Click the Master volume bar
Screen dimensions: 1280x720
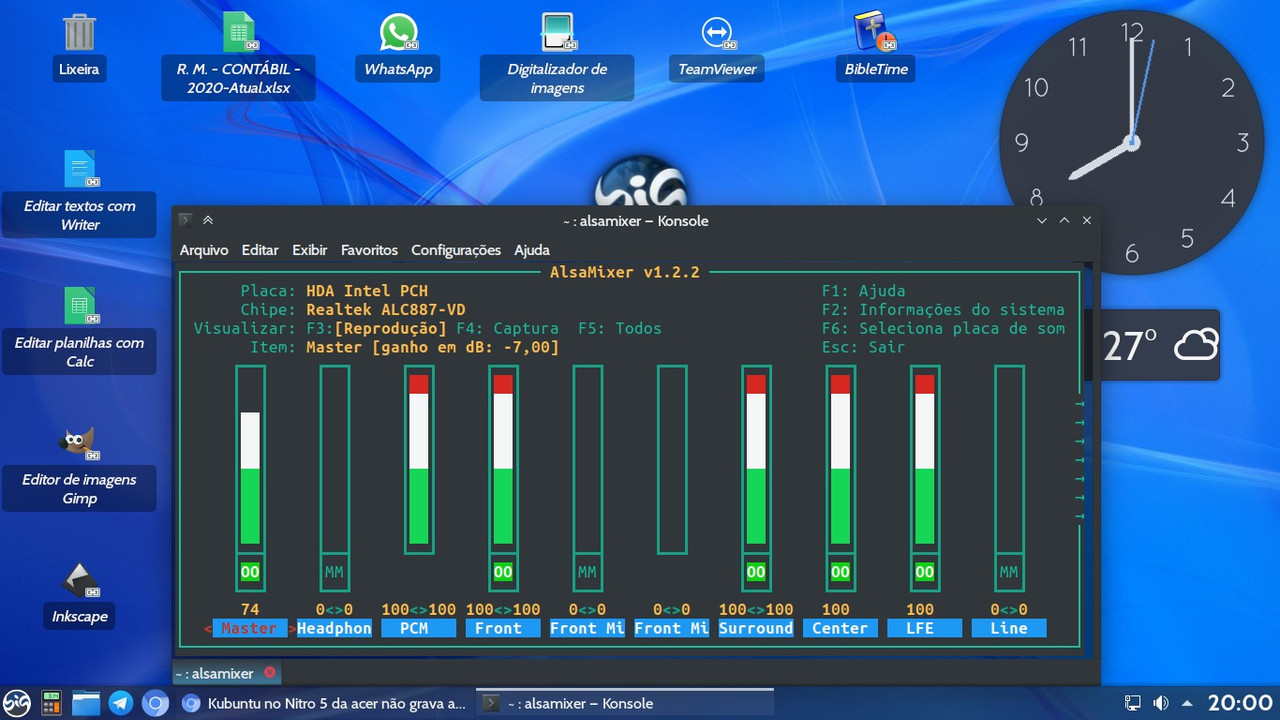click(250, 458)
